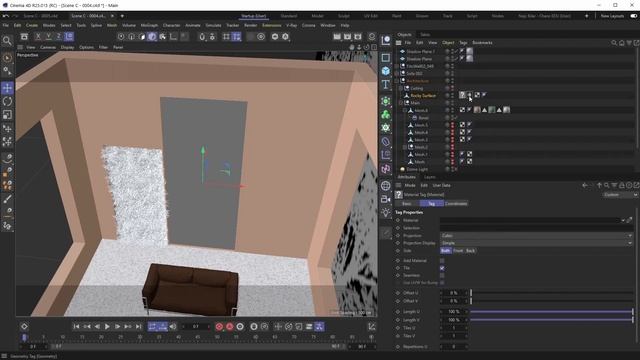
Task: Open the Projection dropdown
Action: pos(536,236)
